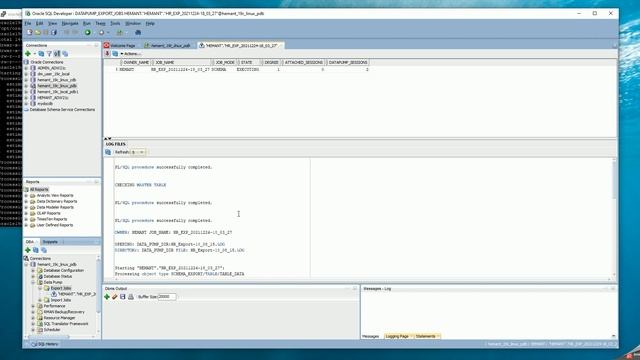Click the red Freeze/pin icon in export job tab
The width and height of the screenshot is (640, 360).
click(x=107, y=53)
